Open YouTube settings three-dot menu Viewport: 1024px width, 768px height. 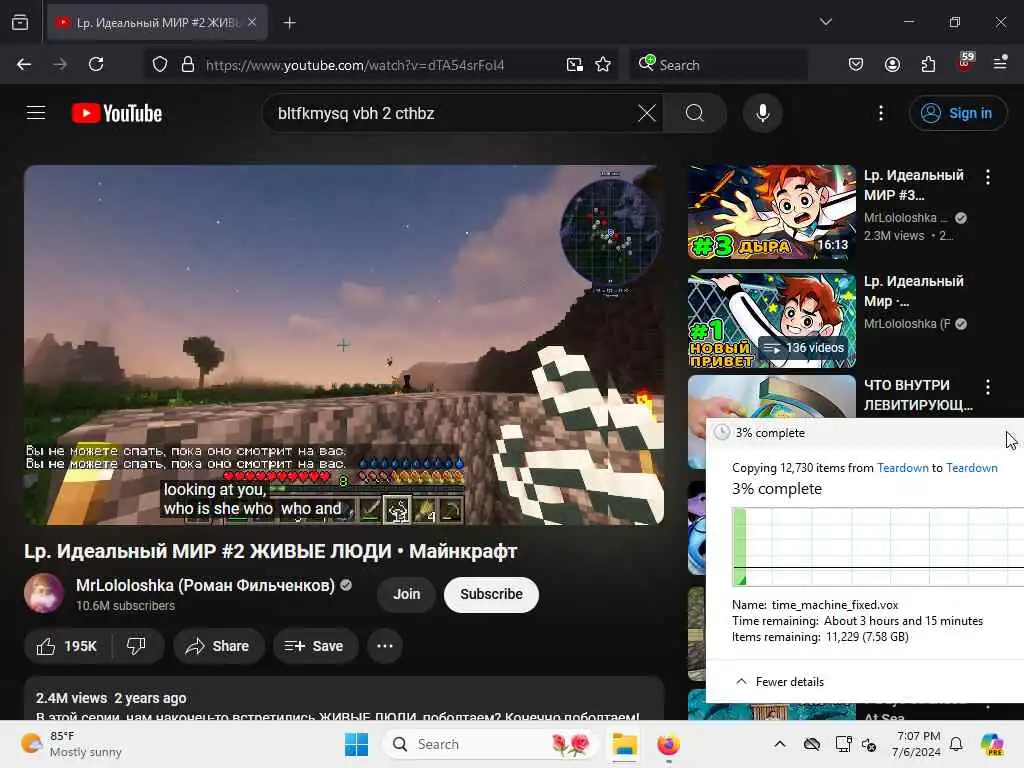[x=881, y=113]
